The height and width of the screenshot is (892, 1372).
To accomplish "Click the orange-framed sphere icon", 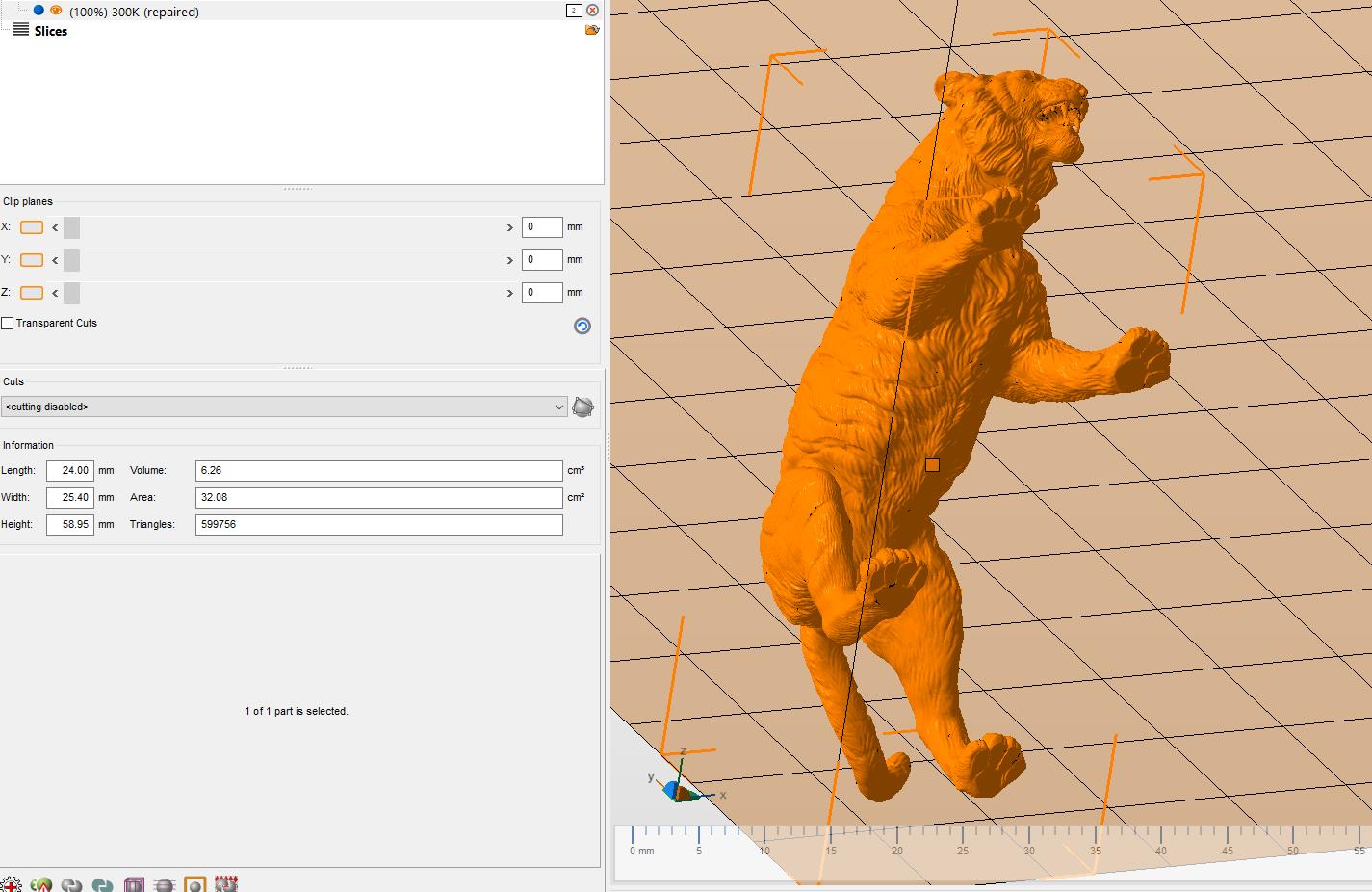I will [x=195, y=884].
